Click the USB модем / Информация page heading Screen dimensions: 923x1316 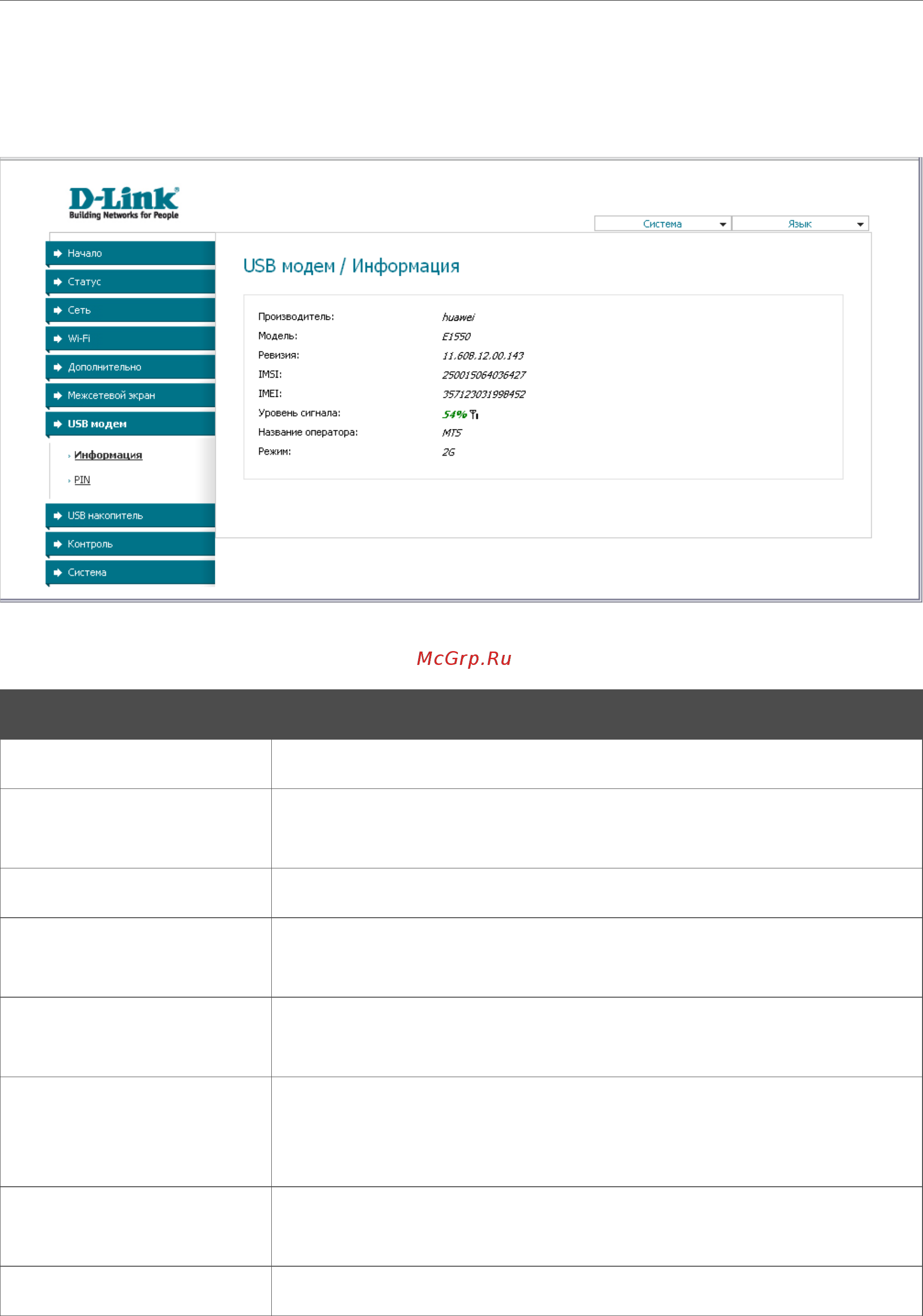pos(351,266)
